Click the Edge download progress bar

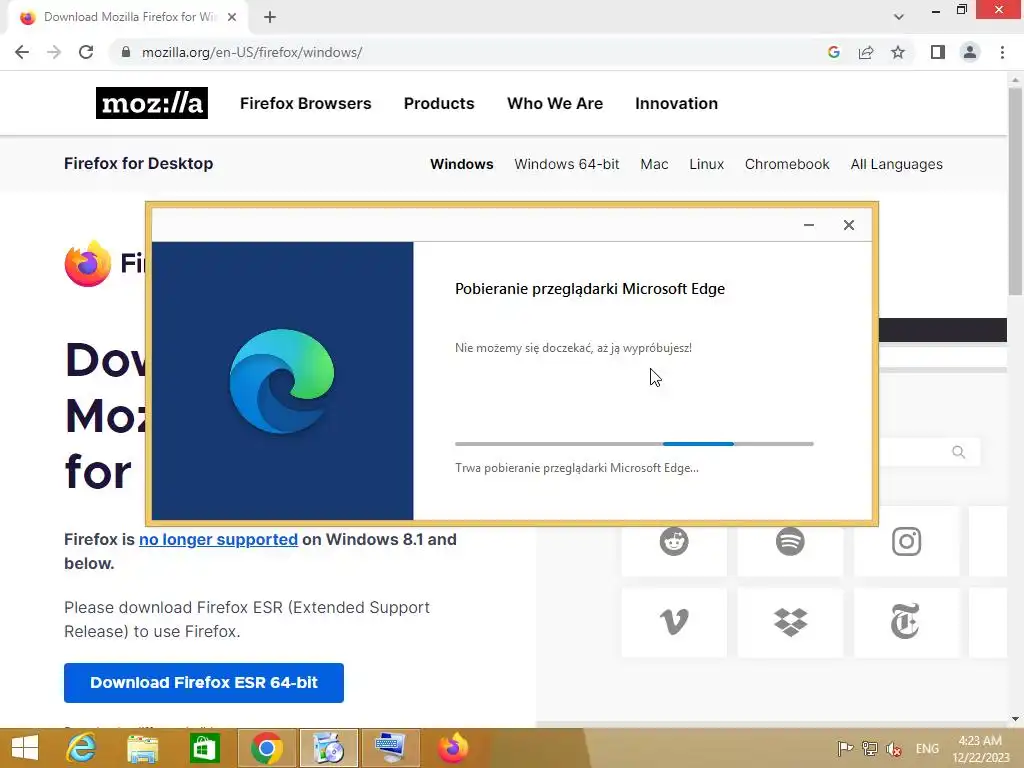[634, 443]
